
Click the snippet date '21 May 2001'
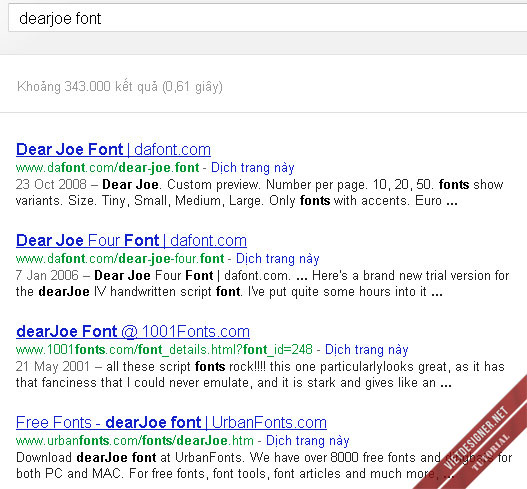53,366
